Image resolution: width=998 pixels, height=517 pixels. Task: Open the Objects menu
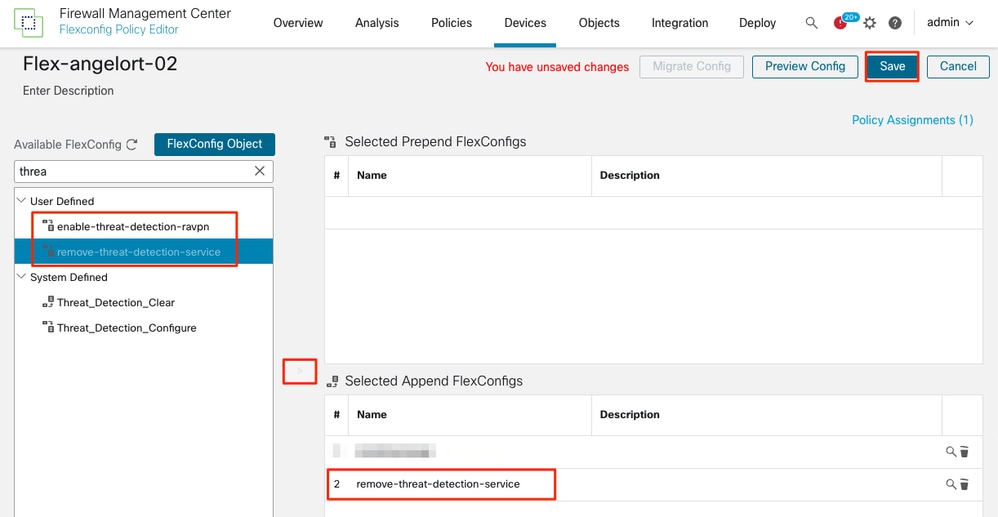(599, 23)
